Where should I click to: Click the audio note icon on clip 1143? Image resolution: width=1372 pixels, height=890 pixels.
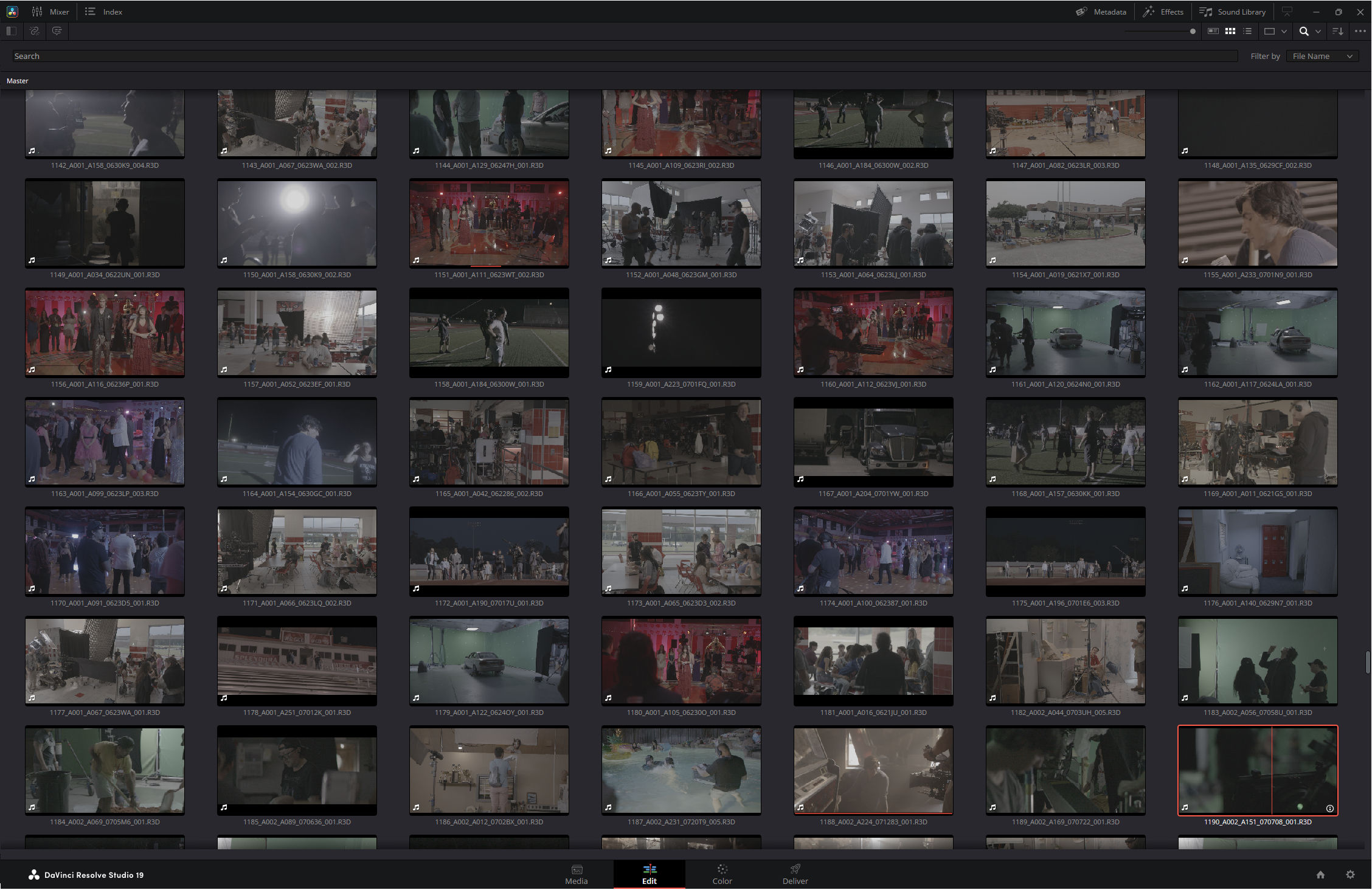pyautogui.click(x=224, y=151)
